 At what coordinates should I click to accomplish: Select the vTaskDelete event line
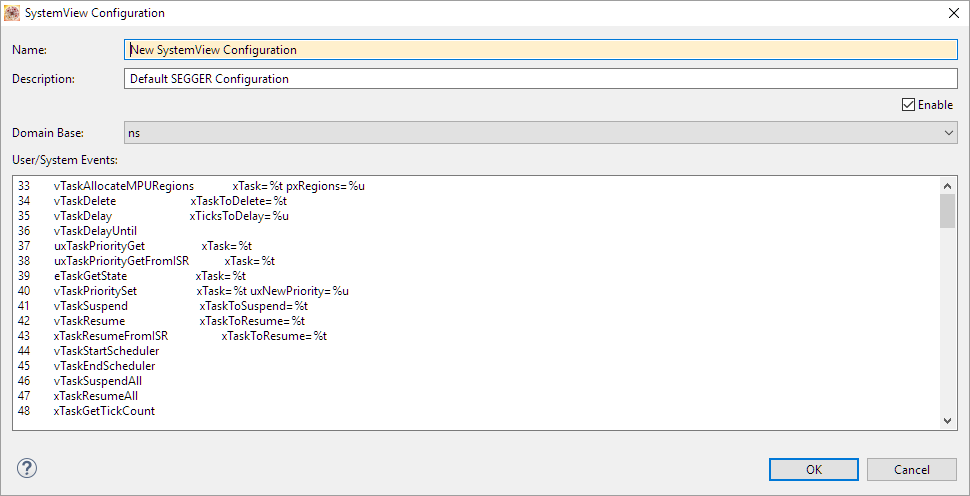click(85, 201)
